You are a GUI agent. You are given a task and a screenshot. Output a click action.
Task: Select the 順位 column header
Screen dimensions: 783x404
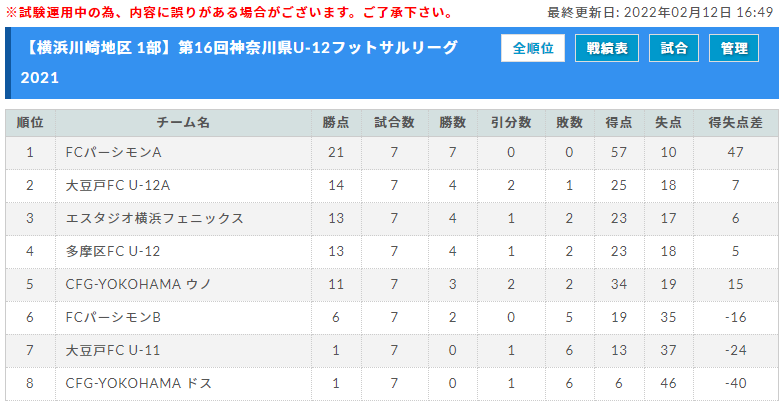coord(30,123)
